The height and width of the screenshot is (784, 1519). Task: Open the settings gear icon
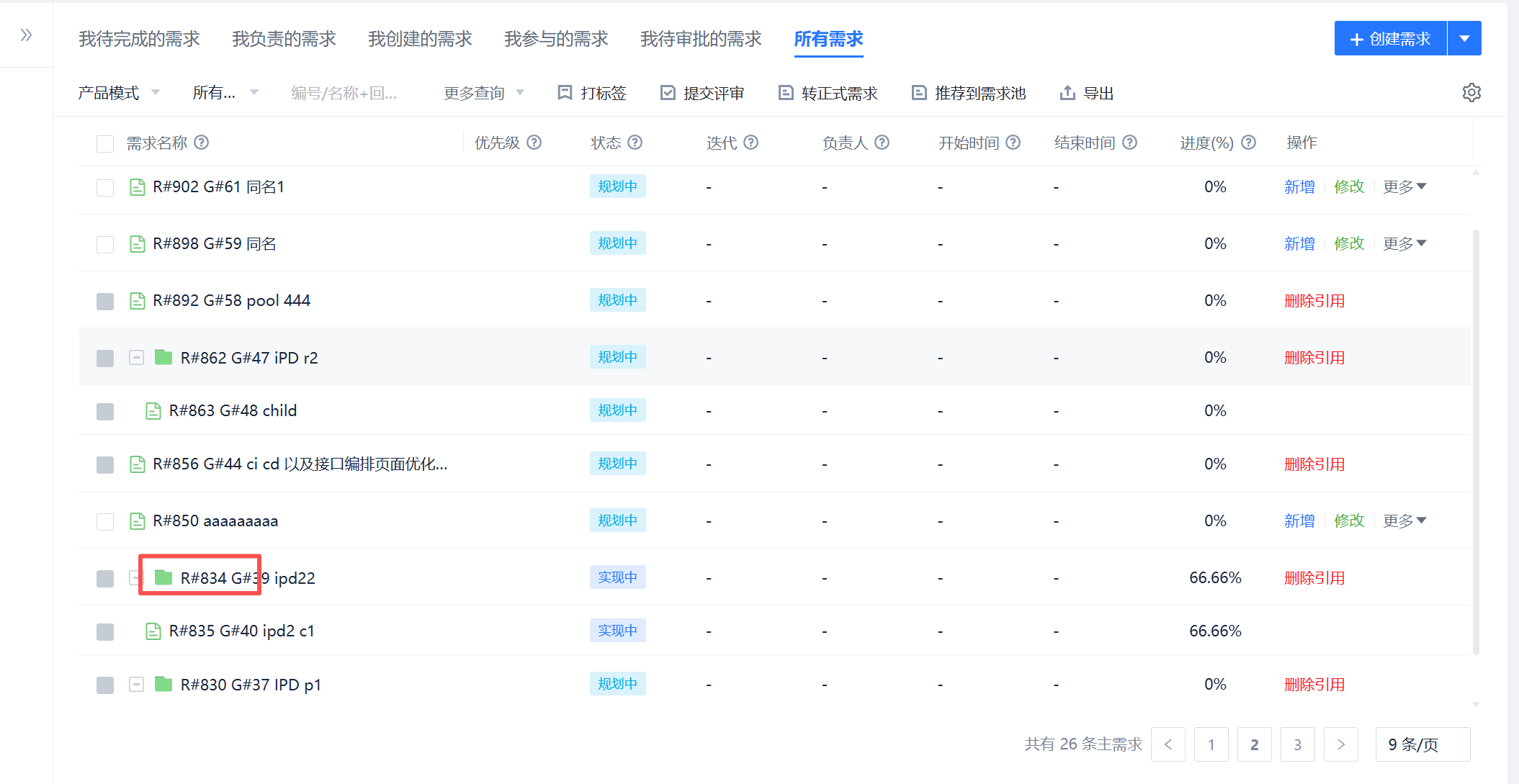[x=1471, y=92]
